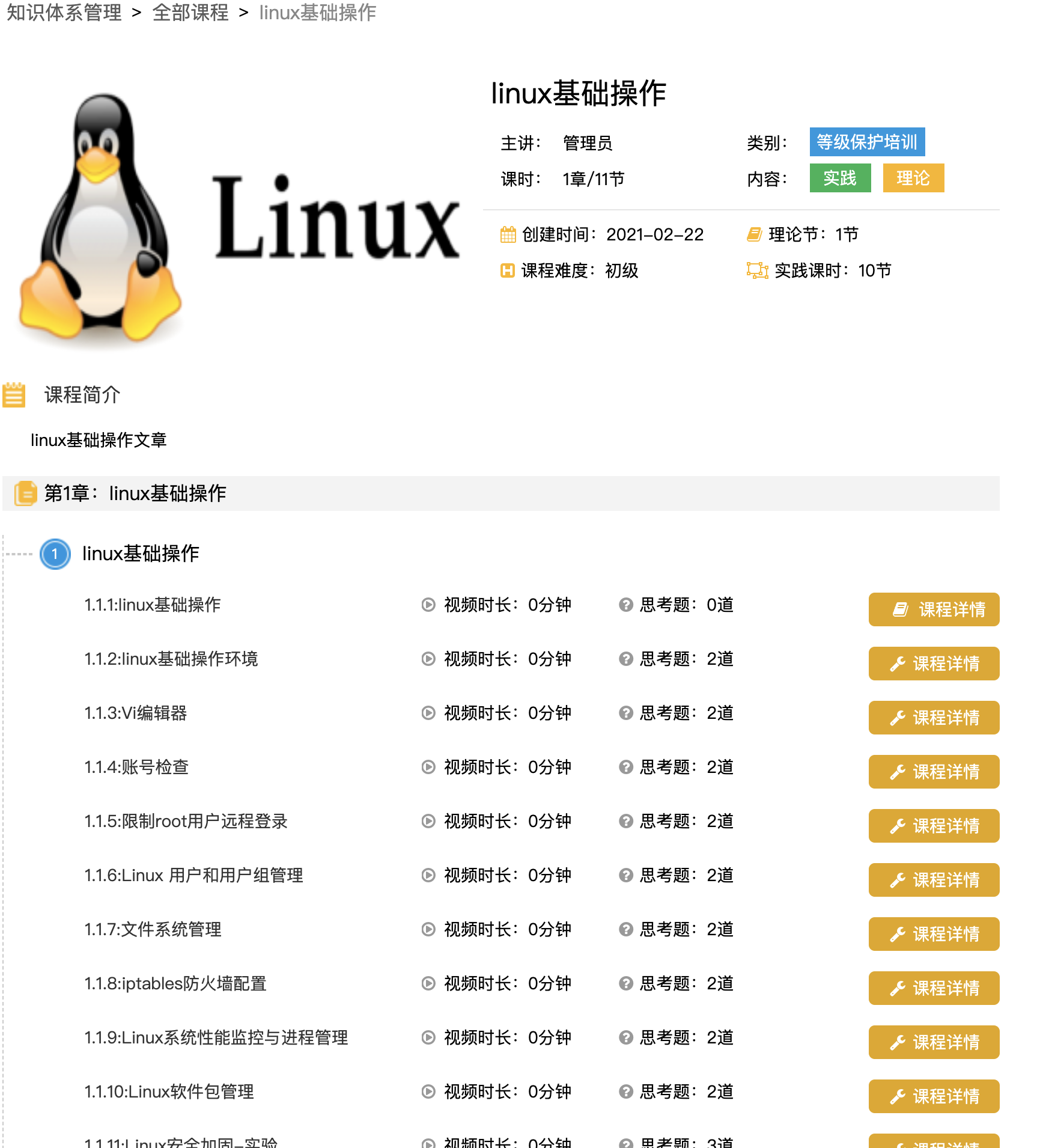
Task: Click the difficulty icon beside 课程难度
Action: coord(508,271)
